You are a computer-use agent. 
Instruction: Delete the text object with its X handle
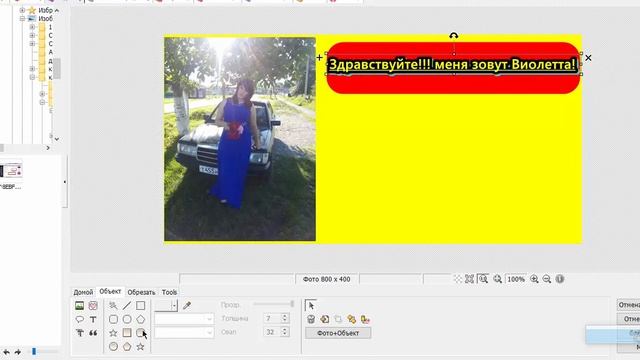(588, 58)
